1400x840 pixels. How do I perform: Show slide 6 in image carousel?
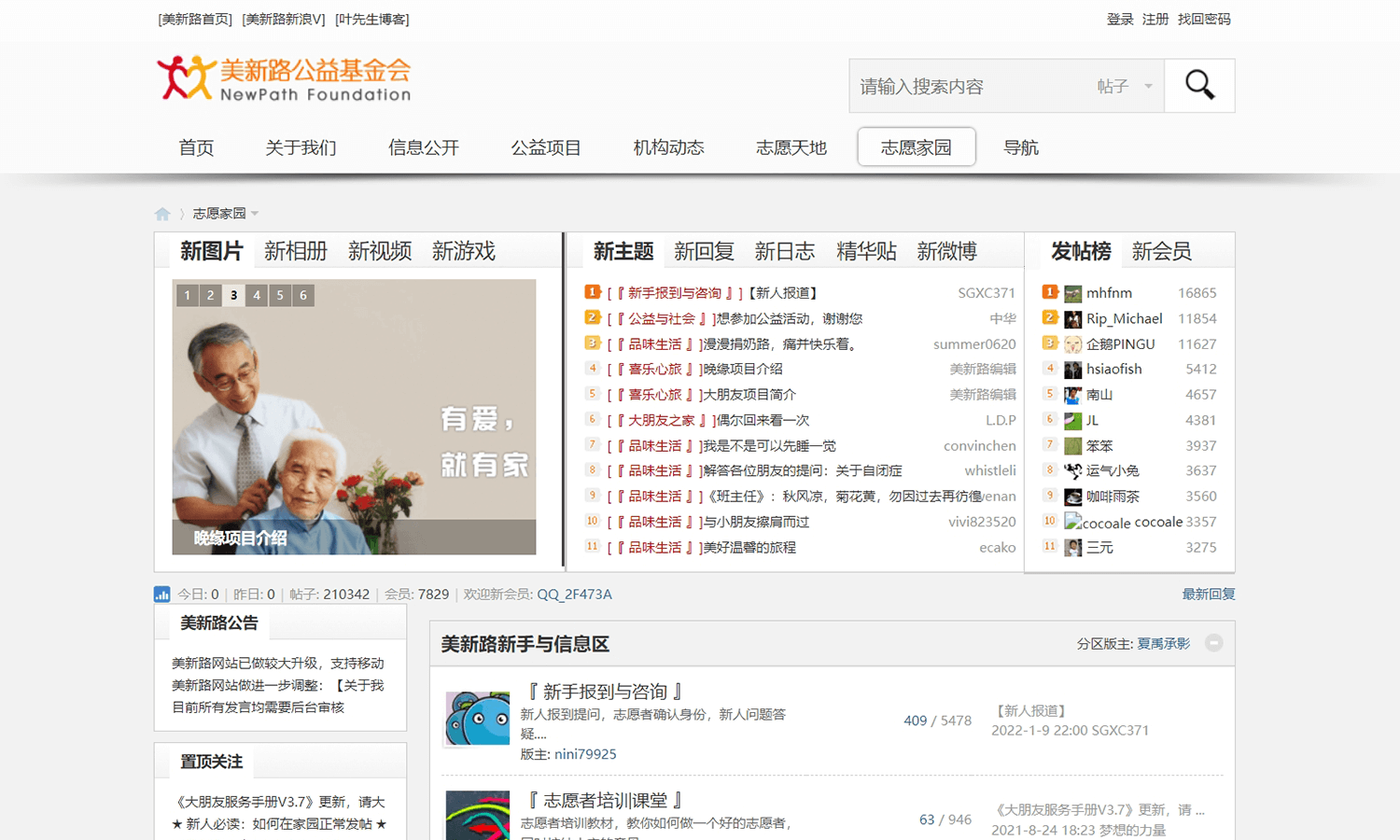click(x=303, y=295)
